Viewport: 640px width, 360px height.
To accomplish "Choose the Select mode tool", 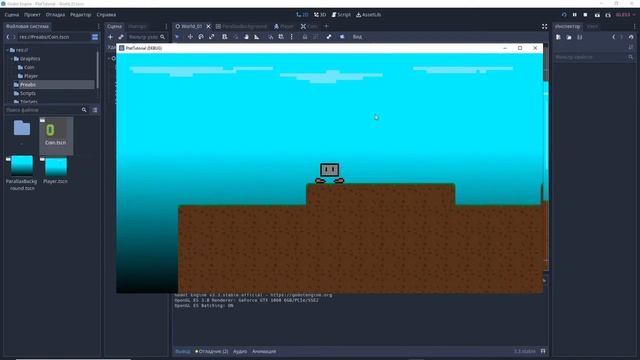I will click(x=177, y=37).
